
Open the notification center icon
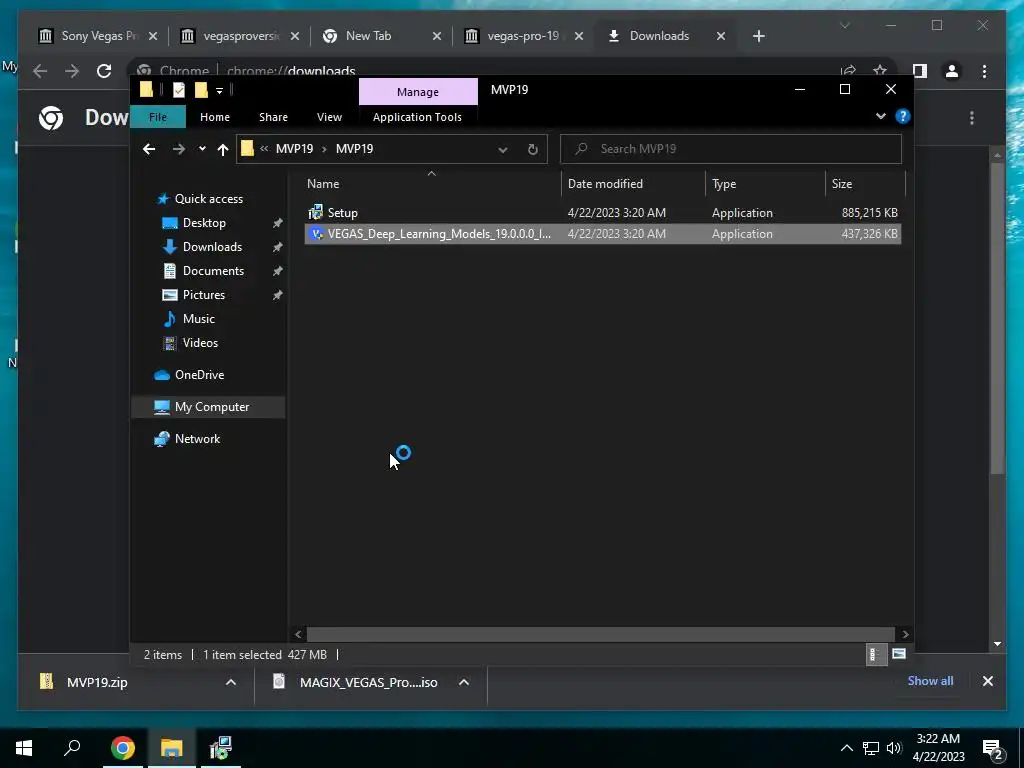(x=993, y=749)
